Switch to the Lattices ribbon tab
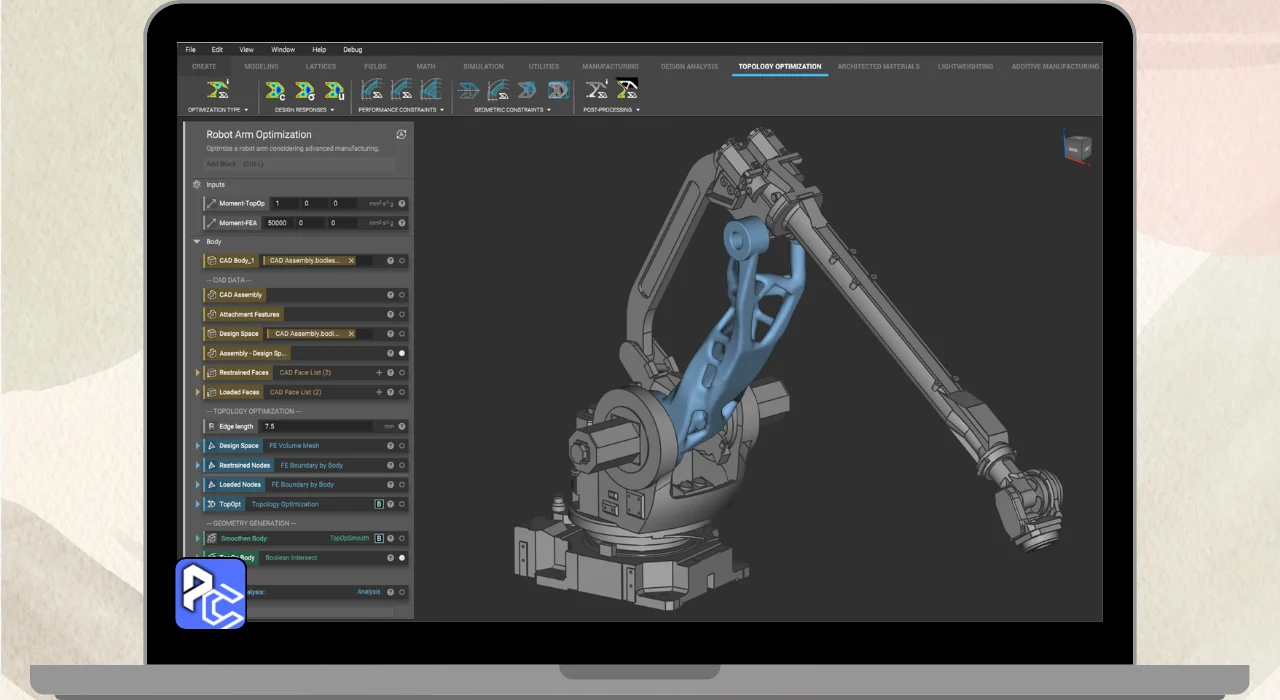Viewport: 1280px width, 700px height. point(321,67)
